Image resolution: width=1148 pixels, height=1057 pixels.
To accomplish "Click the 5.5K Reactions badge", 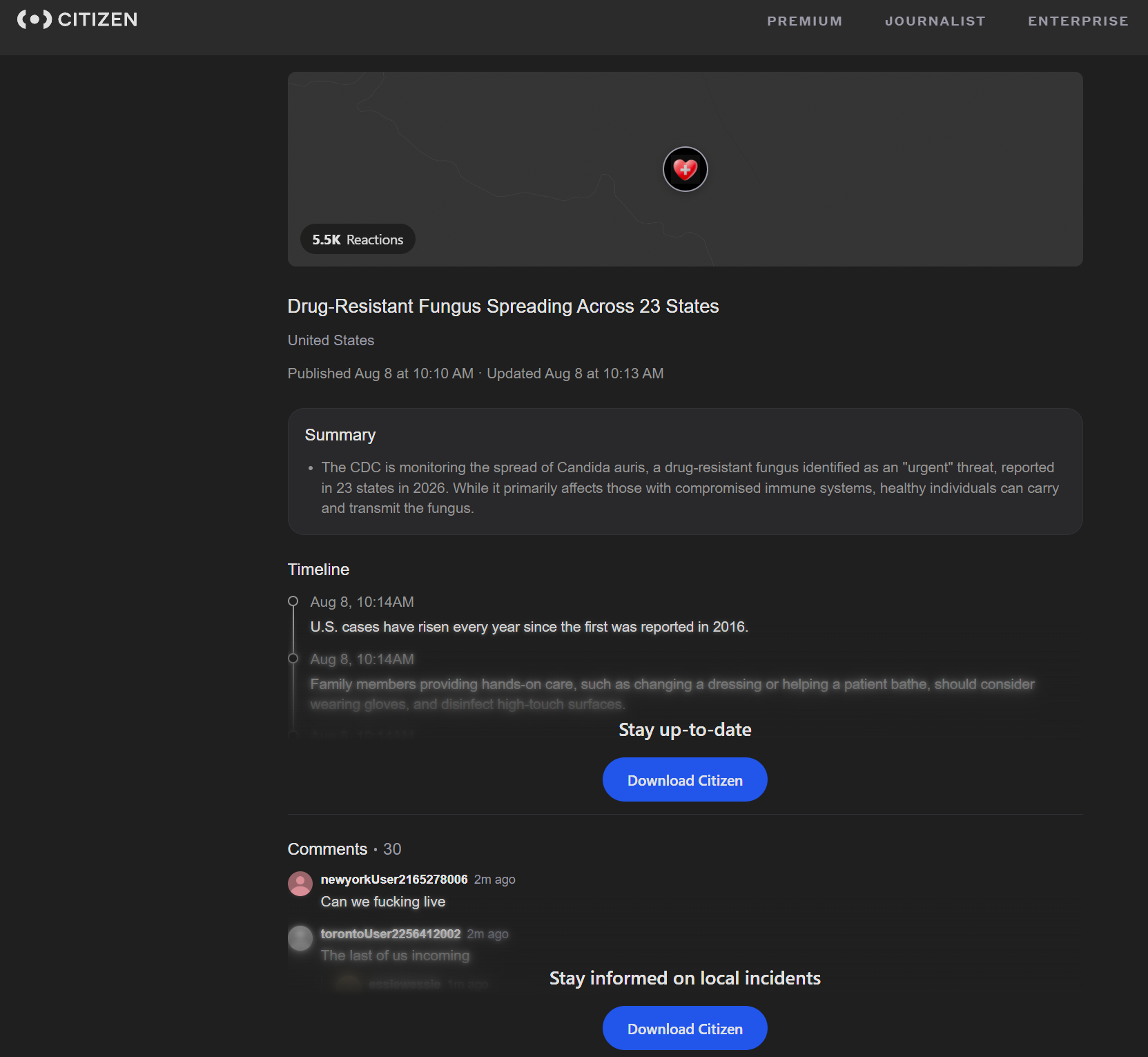I will pyautogui.click(x=358, y=239).
